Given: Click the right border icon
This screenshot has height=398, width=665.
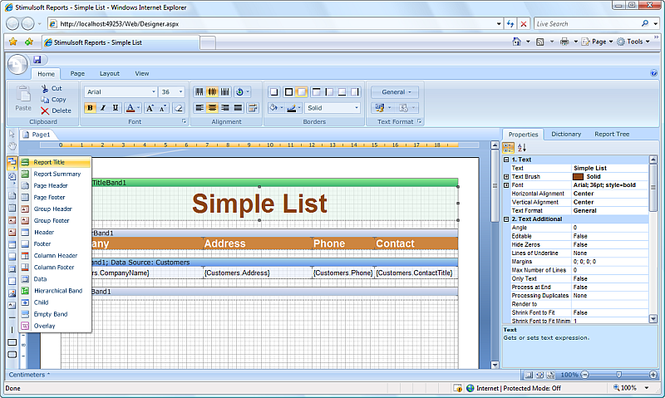Looking at the screenshot, I should (355, 92).
